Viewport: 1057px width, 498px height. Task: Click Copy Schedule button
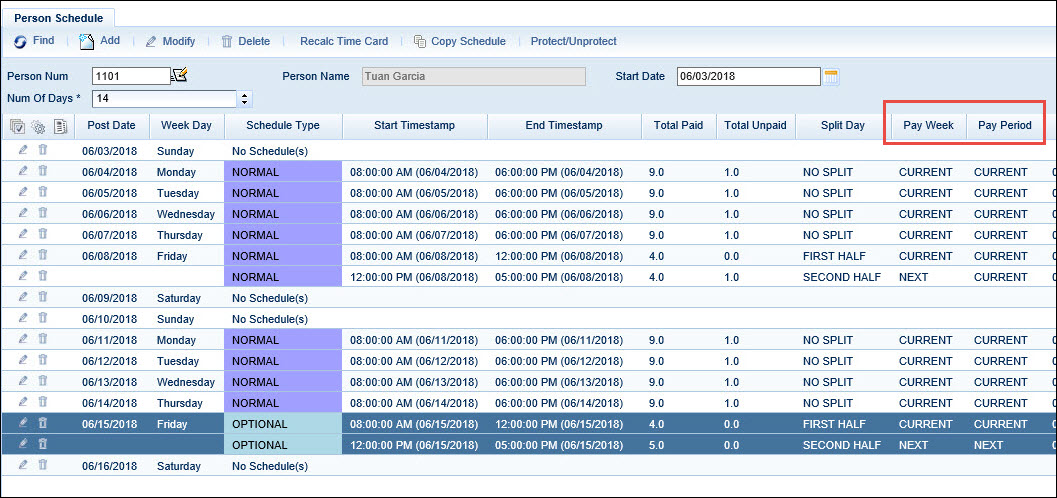[x=468, y=41]
